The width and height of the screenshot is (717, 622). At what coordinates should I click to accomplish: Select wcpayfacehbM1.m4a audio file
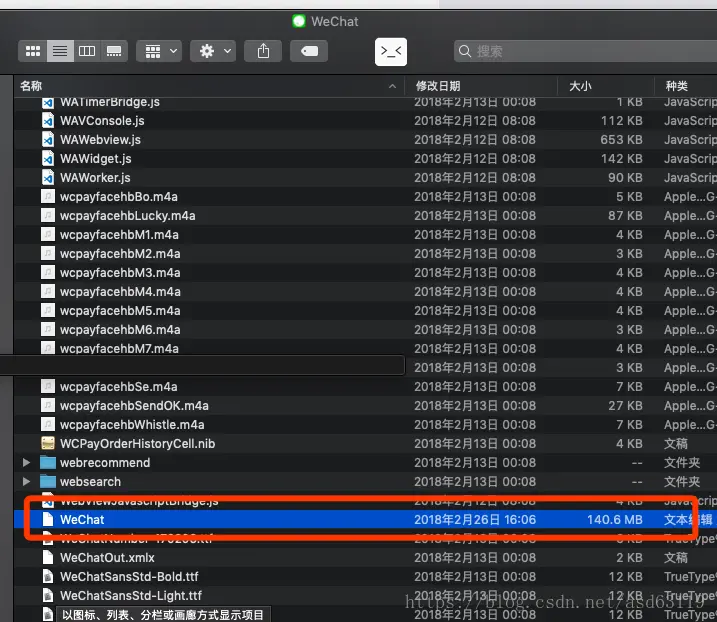coord(119,235)
